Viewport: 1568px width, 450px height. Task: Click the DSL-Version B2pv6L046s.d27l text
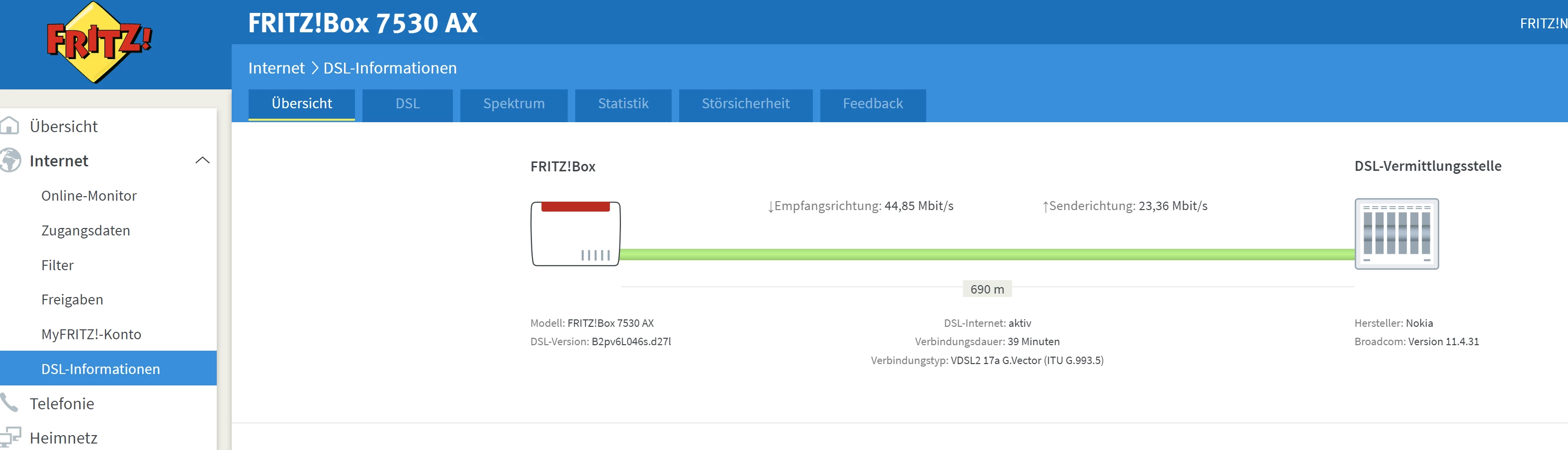point(601,341)
